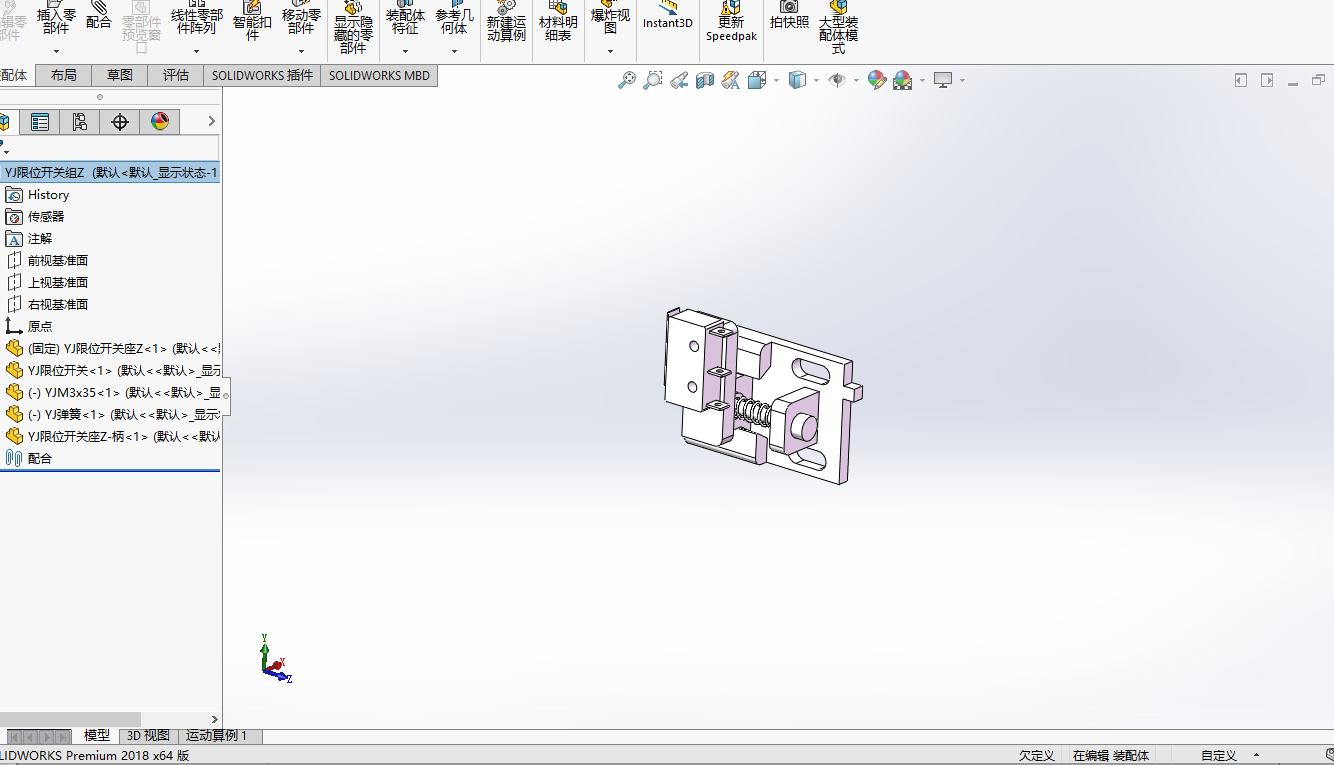Open Display Style dropdown arrow
This screenshot has height=765, width=1334.
click(816, 80)
